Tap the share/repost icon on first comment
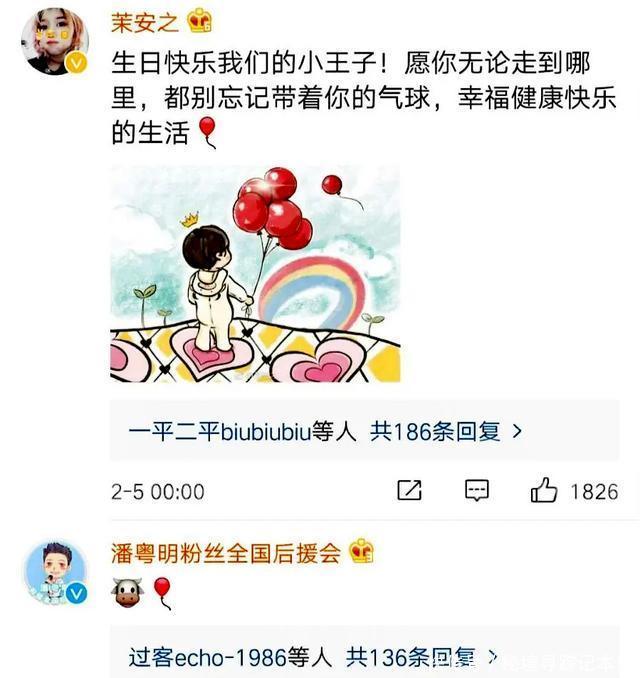Image resolution: width=640 pixels, height=678 pixels. click(409, 490)
